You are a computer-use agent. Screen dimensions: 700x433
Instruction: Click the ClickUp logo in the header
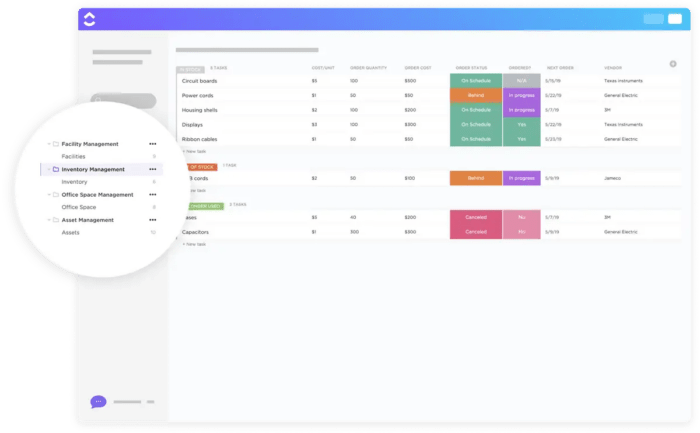pyautogui.click(x=89, y=19)
